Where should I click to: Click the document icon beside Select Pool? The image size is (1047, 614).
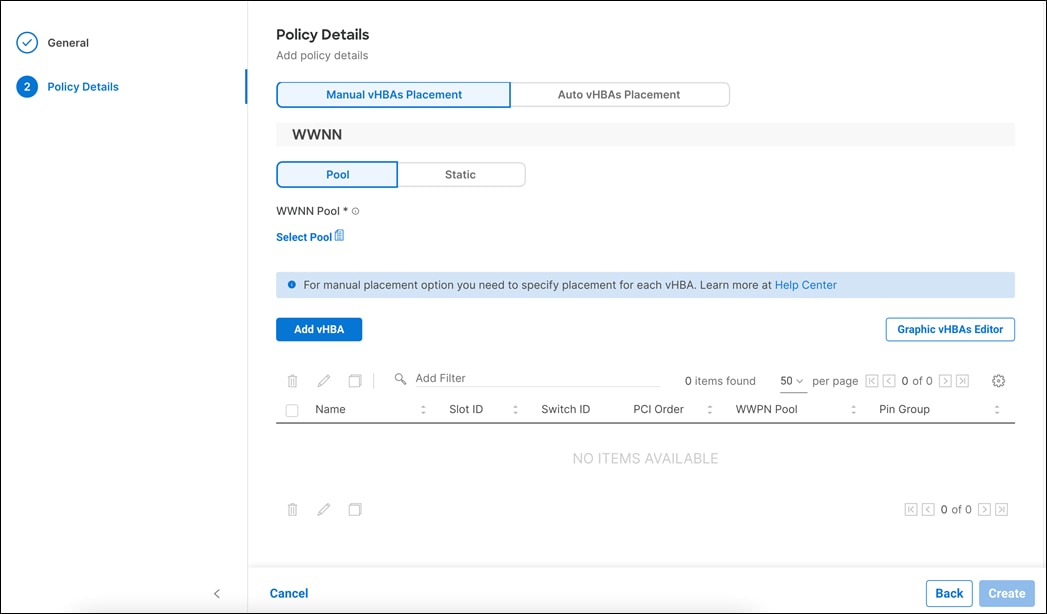pyautogui.click(x=338, y=235)
